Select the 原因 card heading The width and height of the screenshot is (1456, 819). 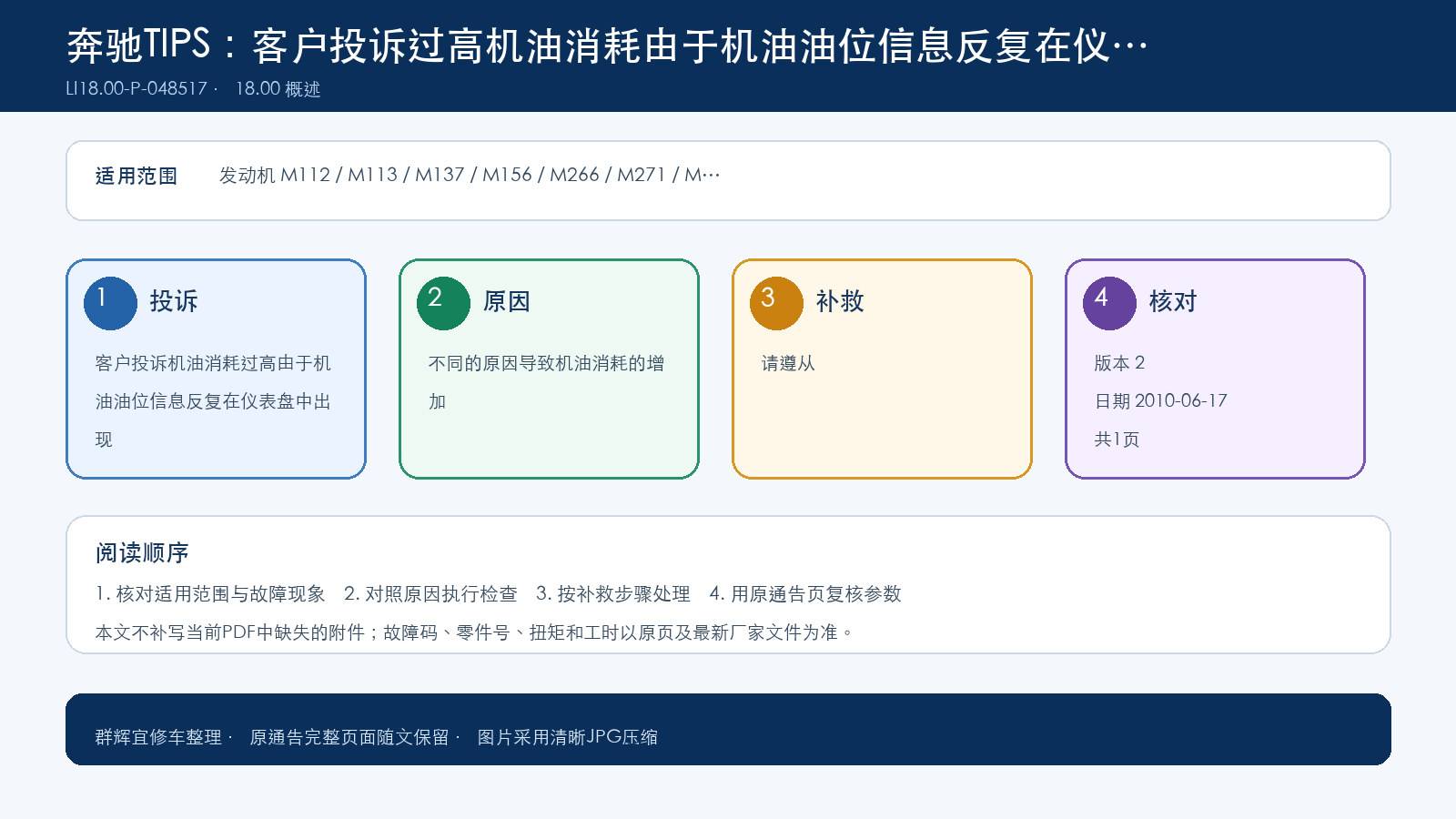[507, 301]
